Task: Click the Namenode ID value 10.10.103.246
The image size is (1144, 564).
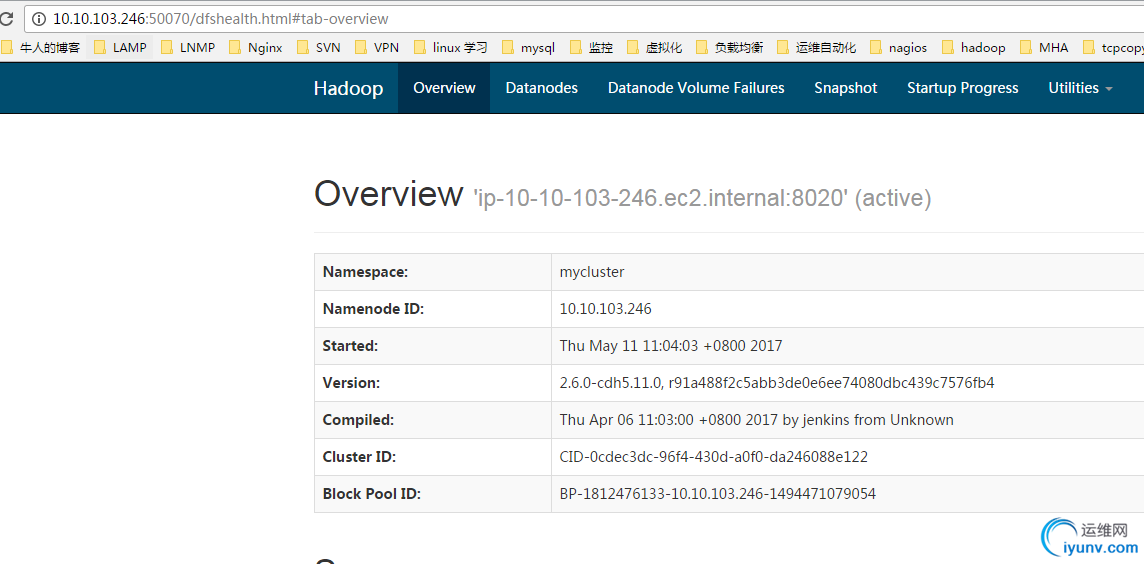Action: click(x=606, y=309)
